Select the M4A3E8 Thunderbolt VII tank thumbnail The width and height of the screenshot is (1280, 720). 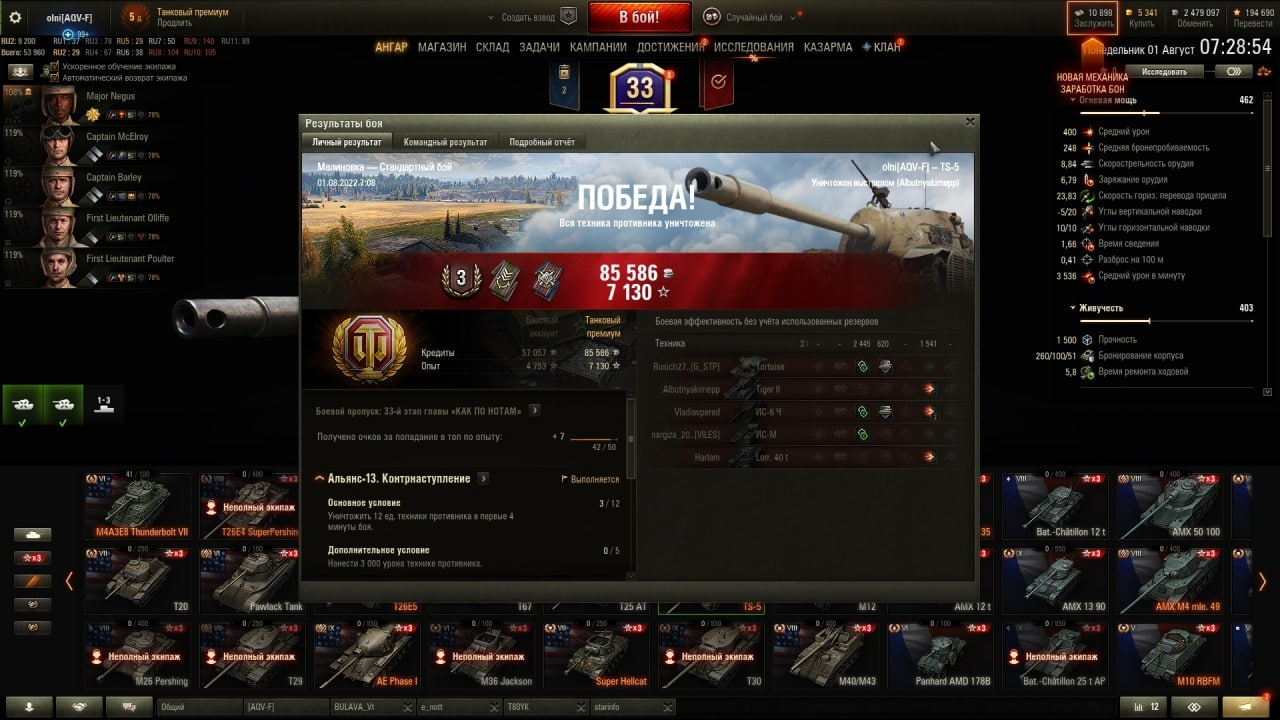point(138,506)
